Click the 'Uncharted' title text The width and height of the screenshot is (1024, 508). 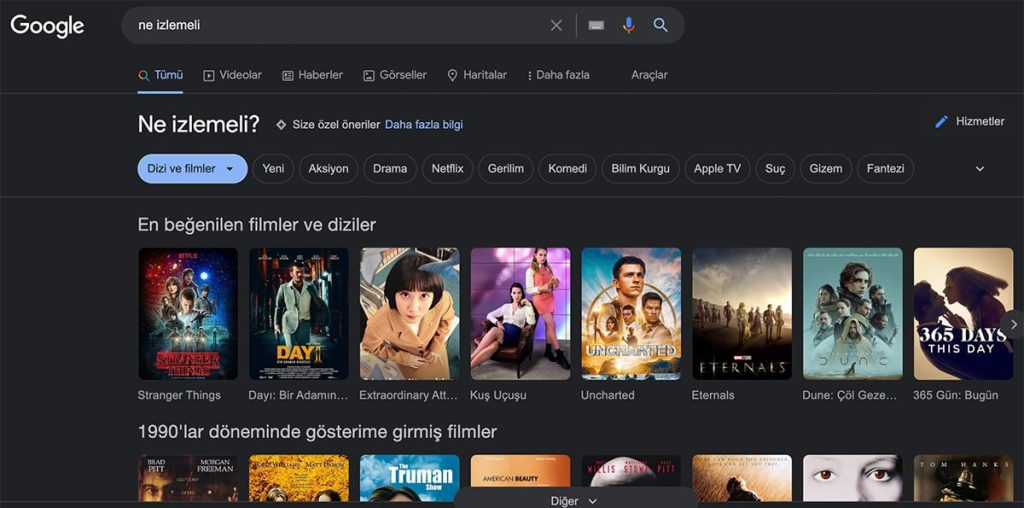(607, 395)
